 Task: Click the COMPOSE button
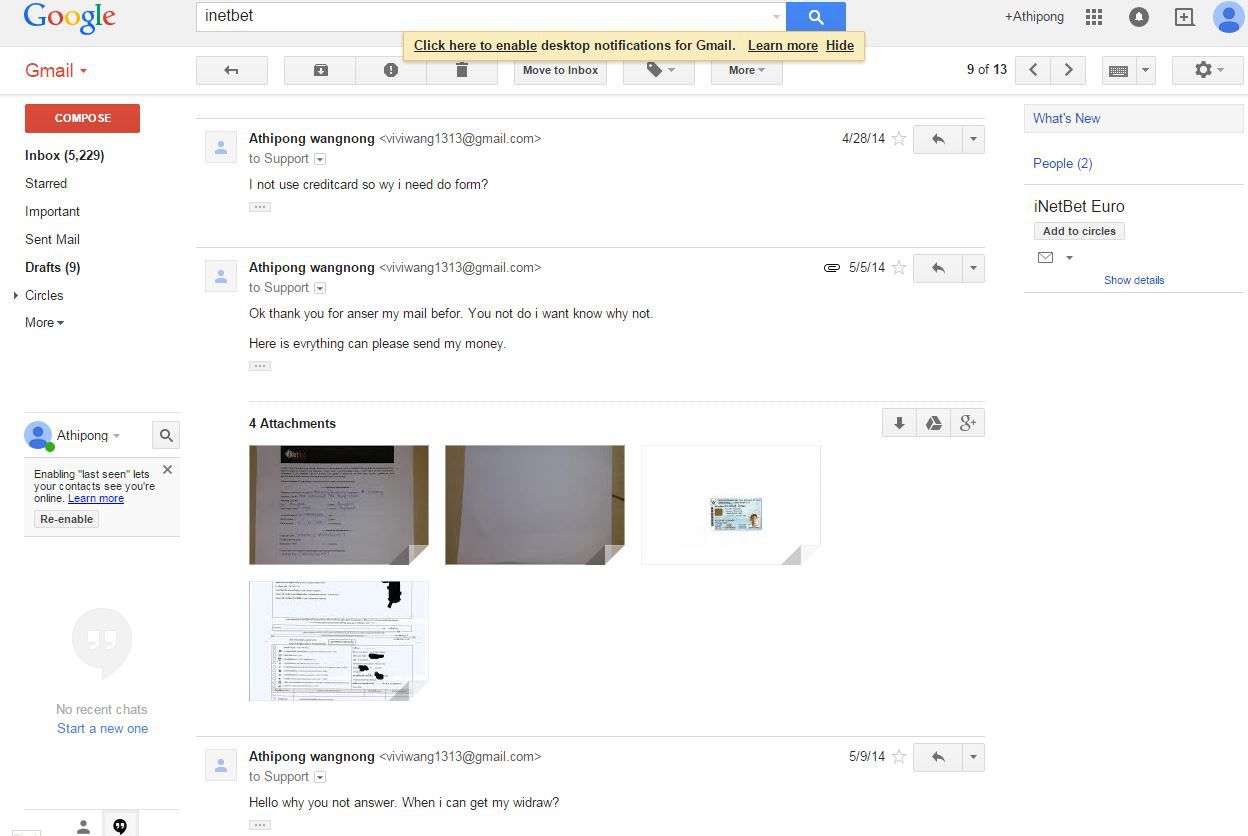(82, 118)
